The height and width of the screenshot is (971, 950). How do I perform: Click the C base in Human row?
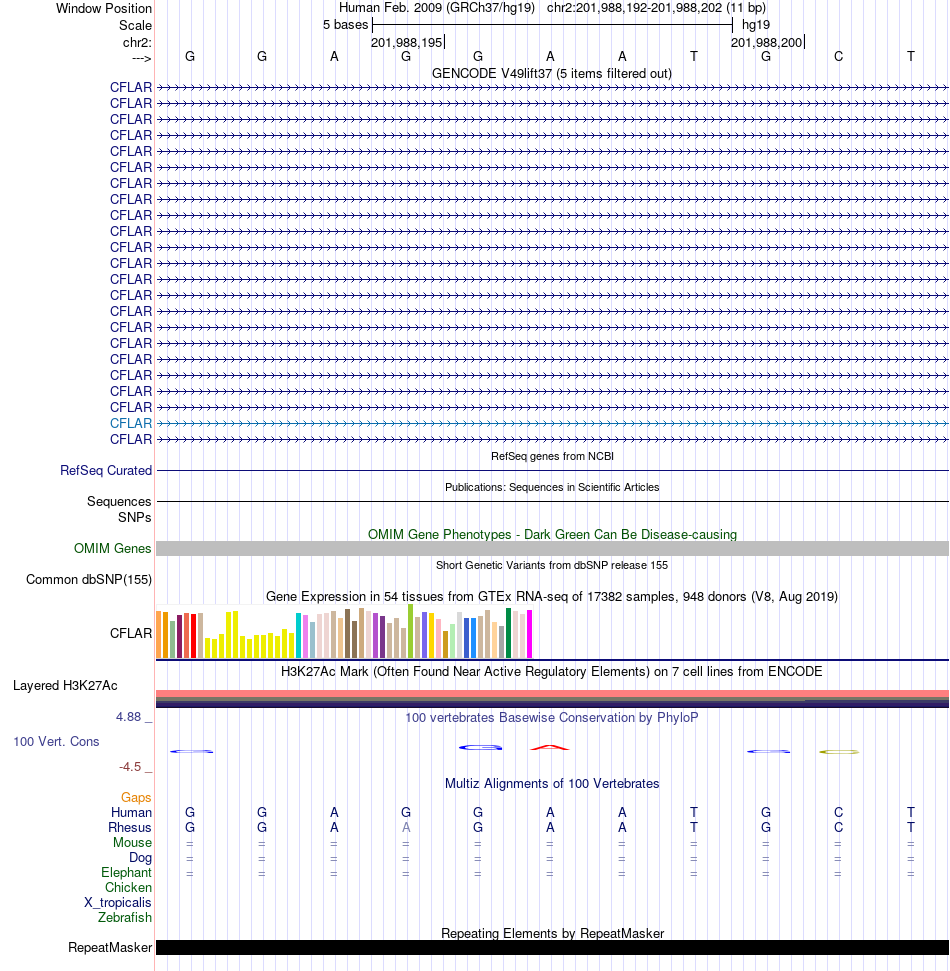pyautogui.click(x=839, y=812)
